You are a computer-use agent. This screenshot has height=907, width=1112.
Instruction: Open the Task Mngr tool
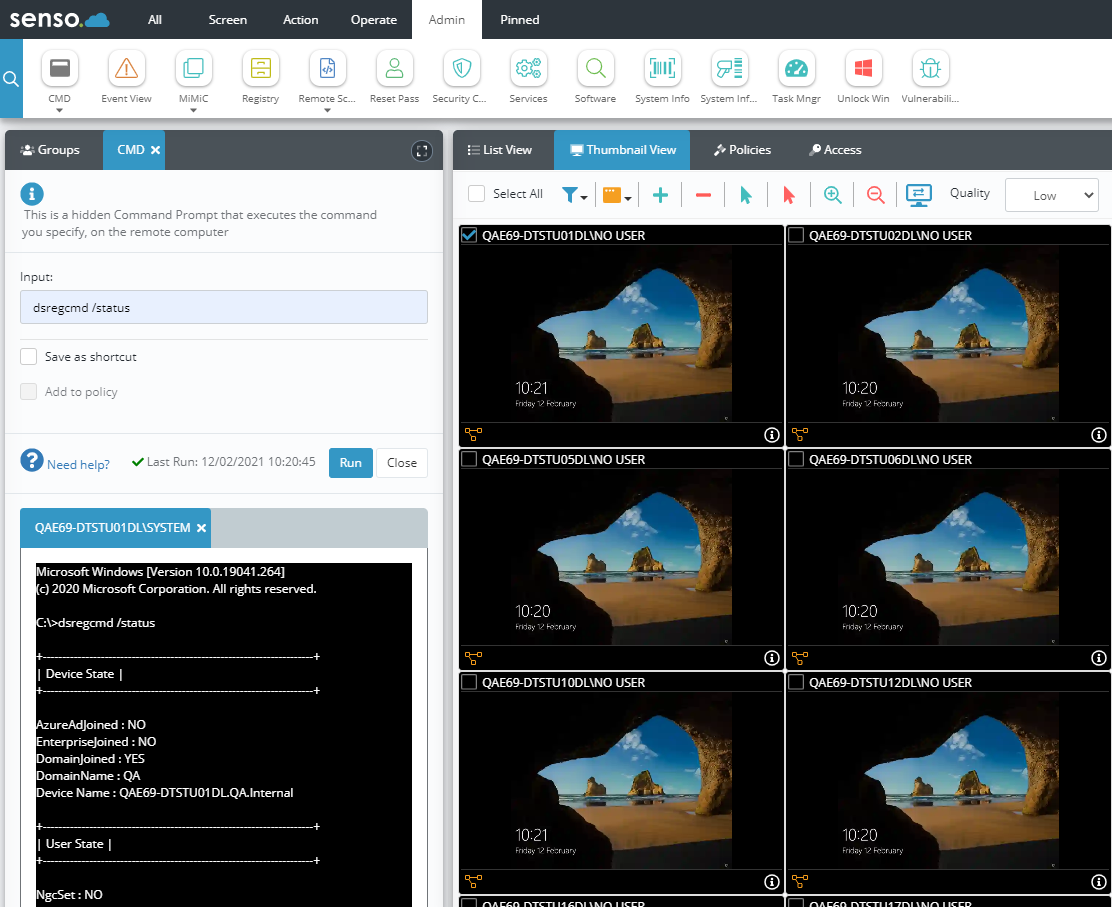[796, 69]
